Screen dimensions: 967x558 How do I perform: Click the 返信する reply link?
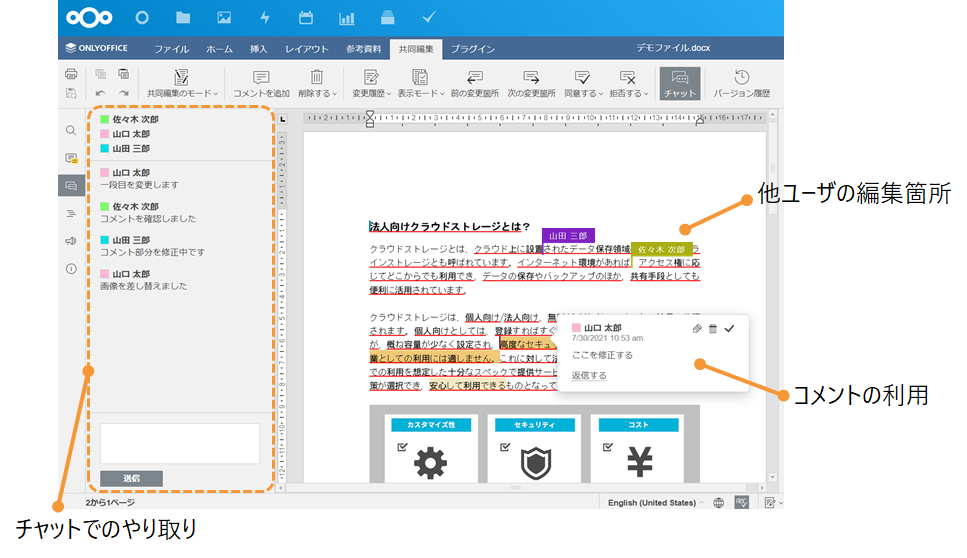[x=589, y=375]
